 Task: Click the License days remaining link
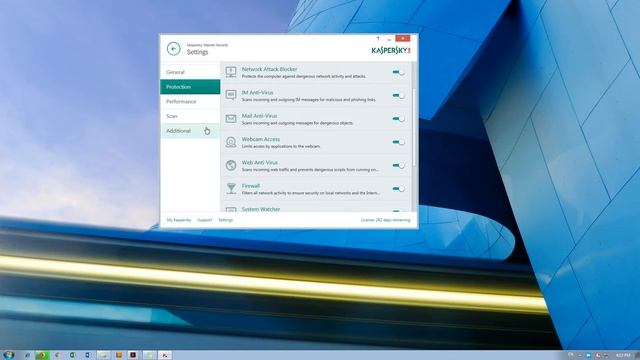(x=385, y=220)
